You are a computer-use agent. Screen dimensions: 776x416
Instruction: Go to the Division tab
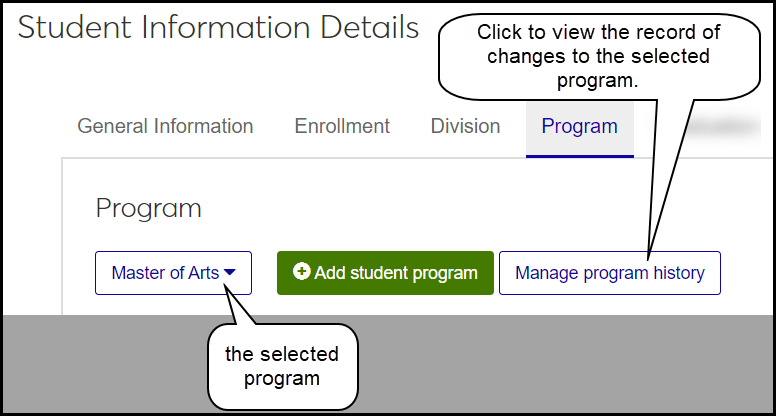pos(465,127)
